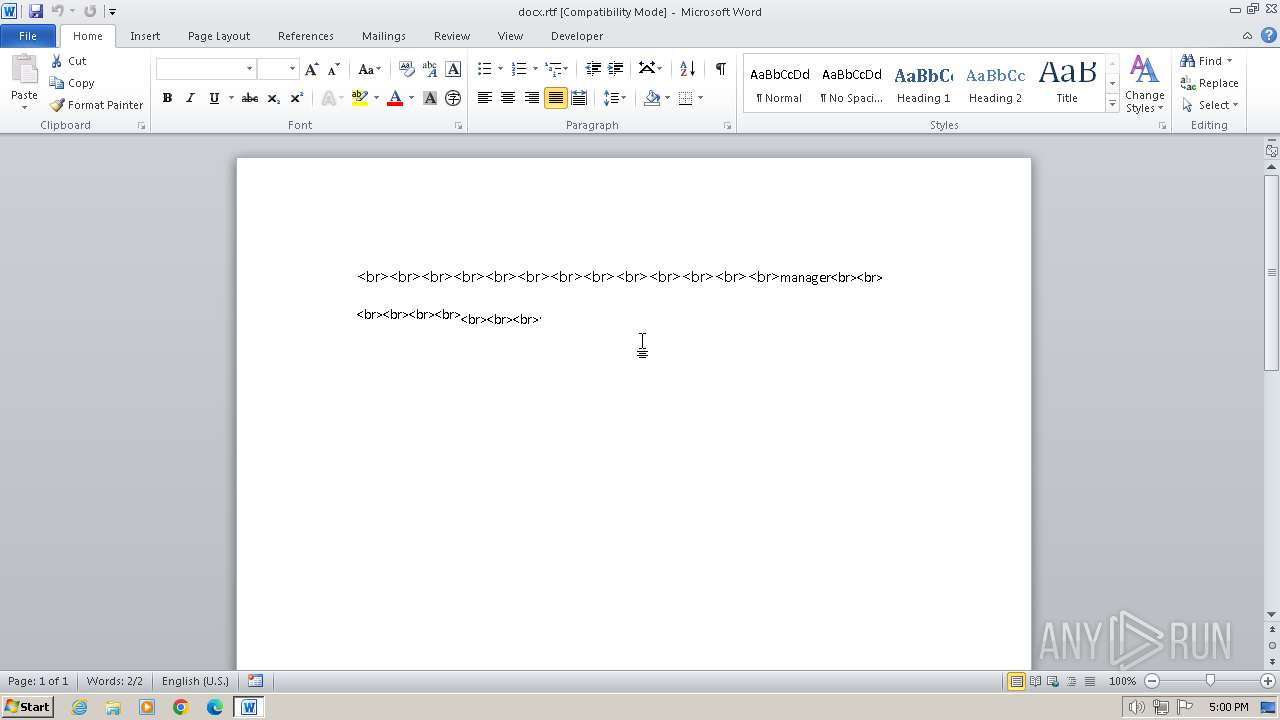Image resolution: width=1280 pixels, height=720 pixels.
Task: Click the Decrease Indent icon
Action: click(x=593, y=69)
